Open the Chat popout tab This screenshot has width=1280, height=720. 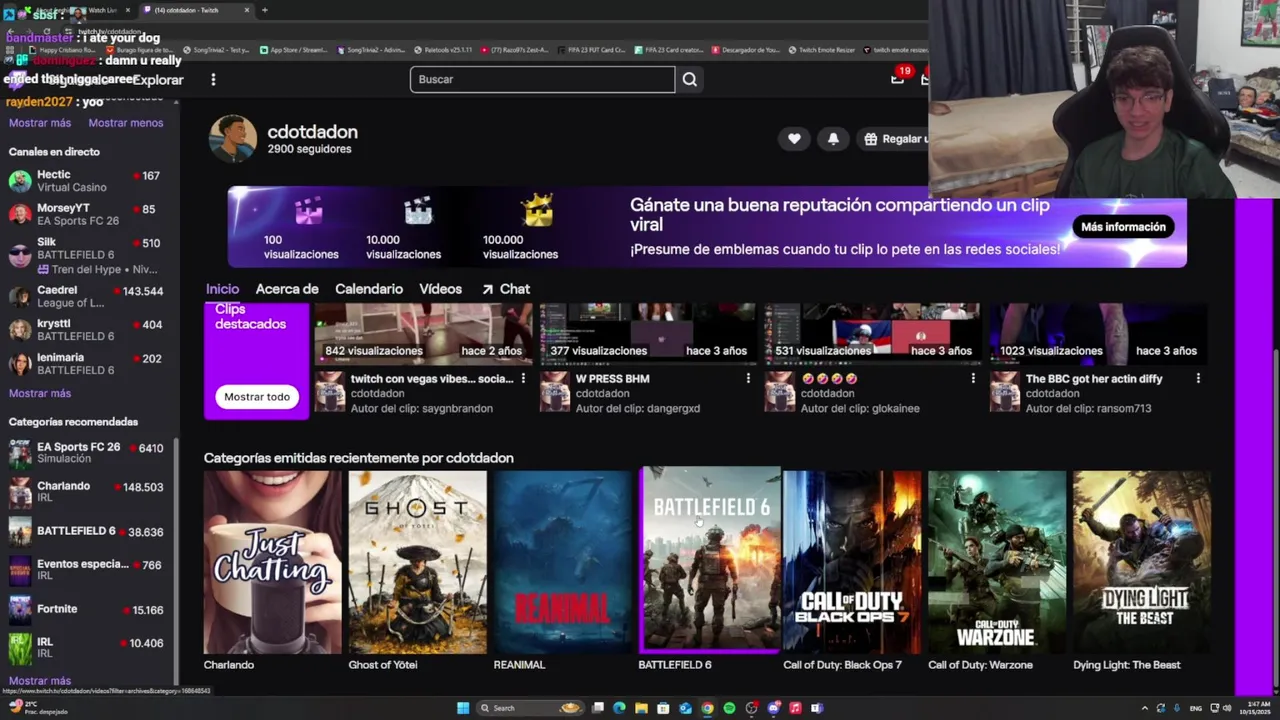(506, 289)
